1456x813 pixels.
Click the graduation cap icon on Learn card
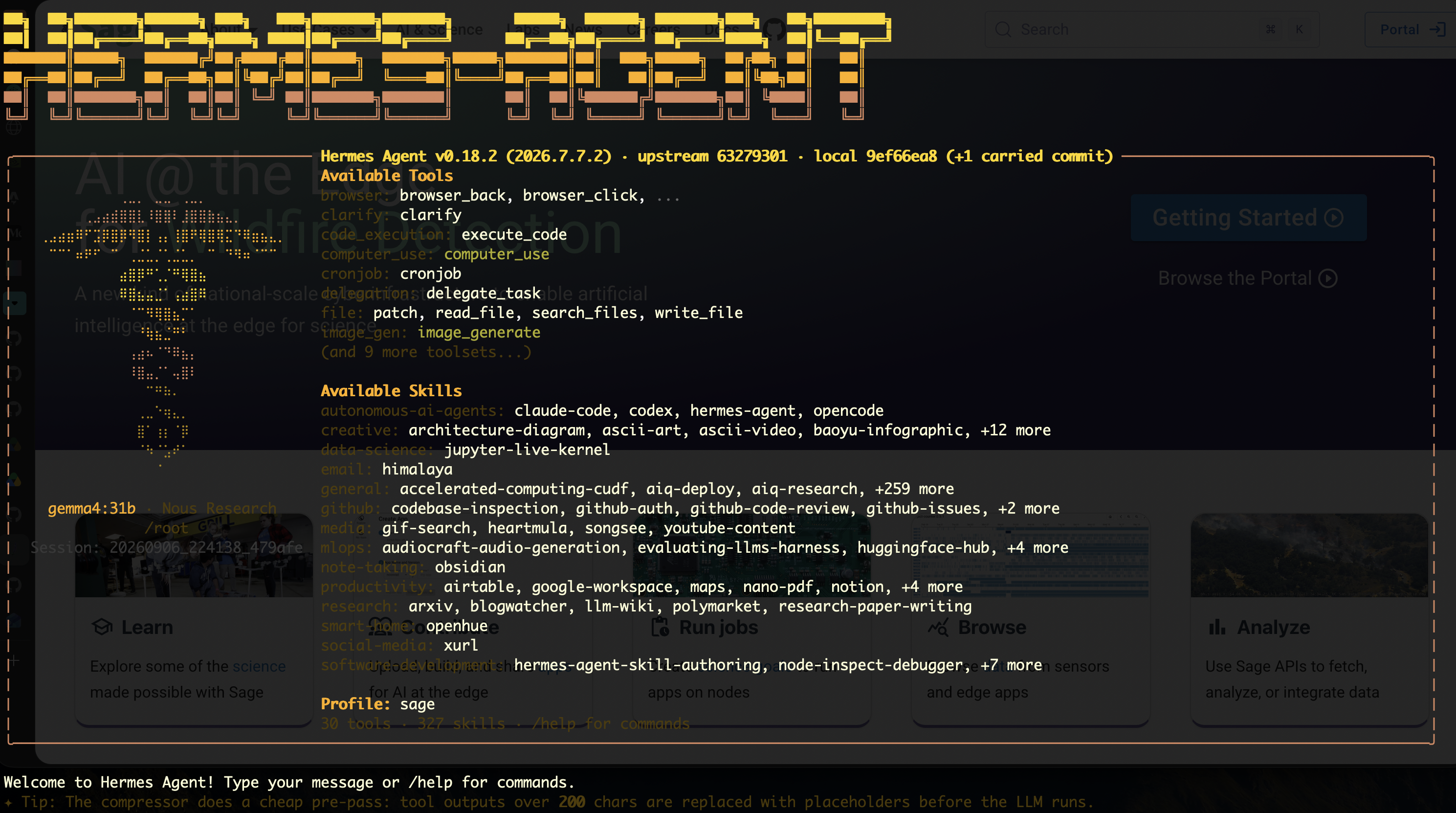coord(102,627)
